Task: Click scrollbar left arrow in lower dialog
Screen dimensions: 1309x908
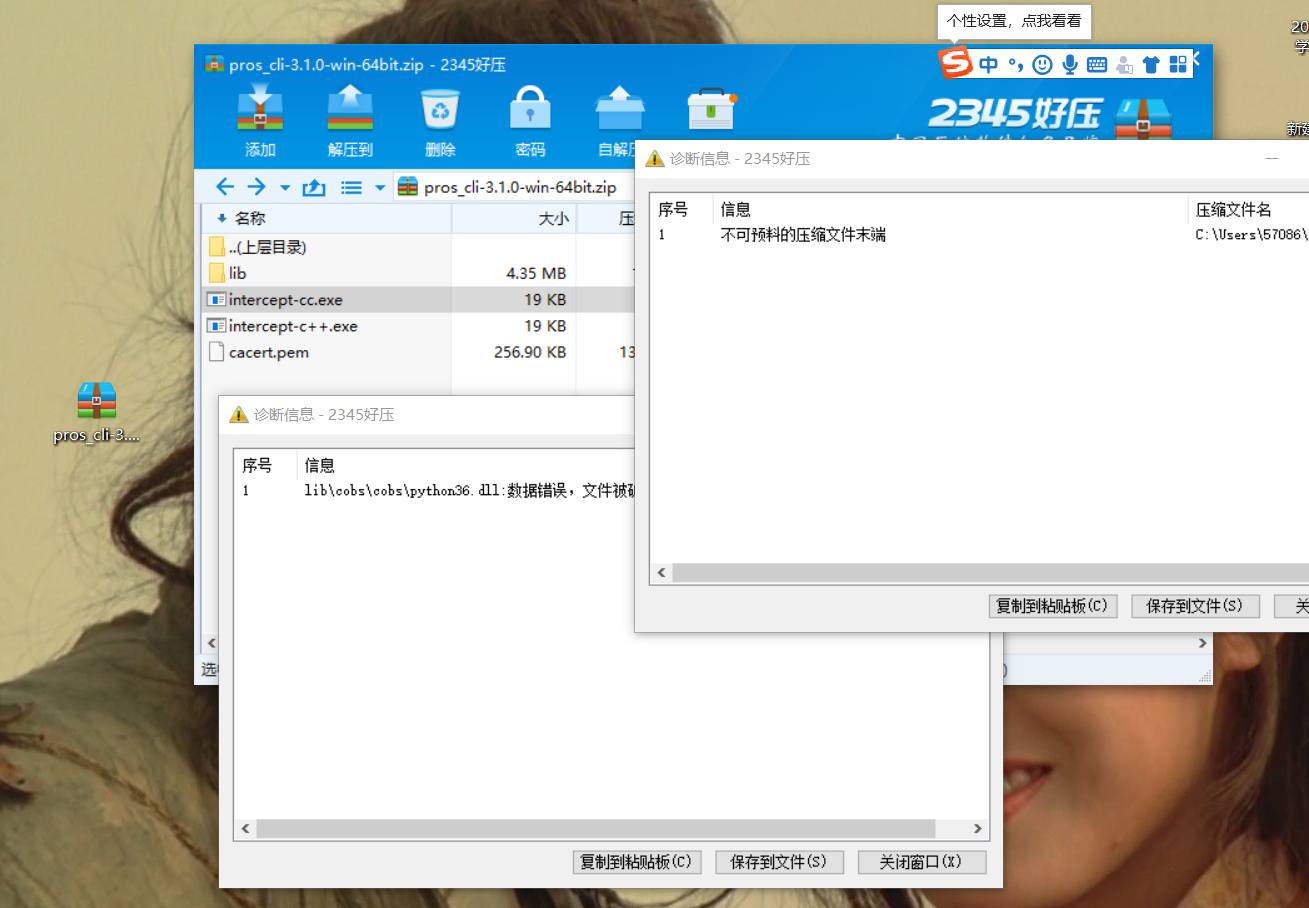Action: [x=246, y=829]
